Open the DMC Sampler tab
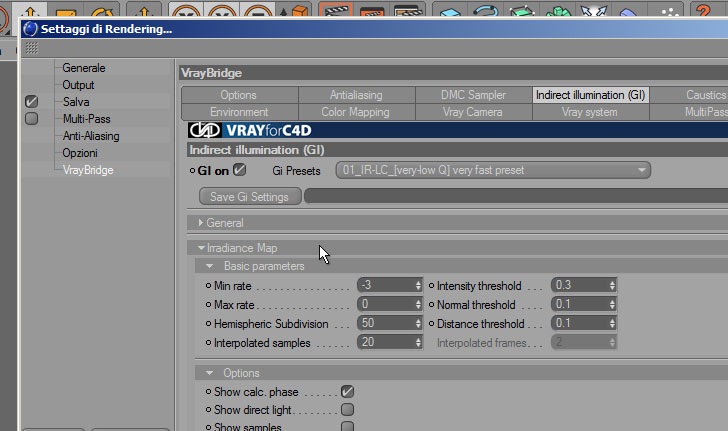The width and height of the screenshot is (728, 431). (x=474, y=95)
